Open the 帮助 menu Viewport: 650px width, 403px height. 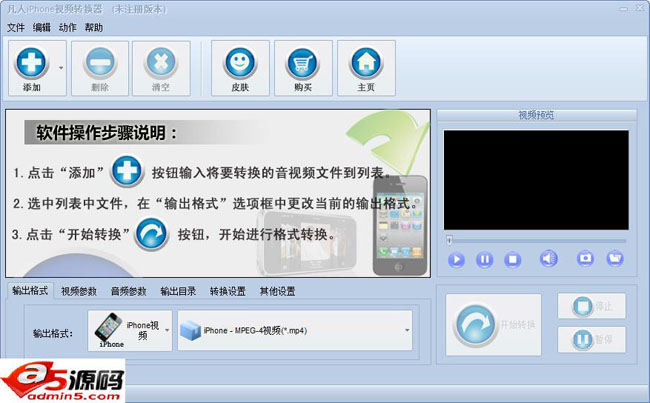(94, 28)
